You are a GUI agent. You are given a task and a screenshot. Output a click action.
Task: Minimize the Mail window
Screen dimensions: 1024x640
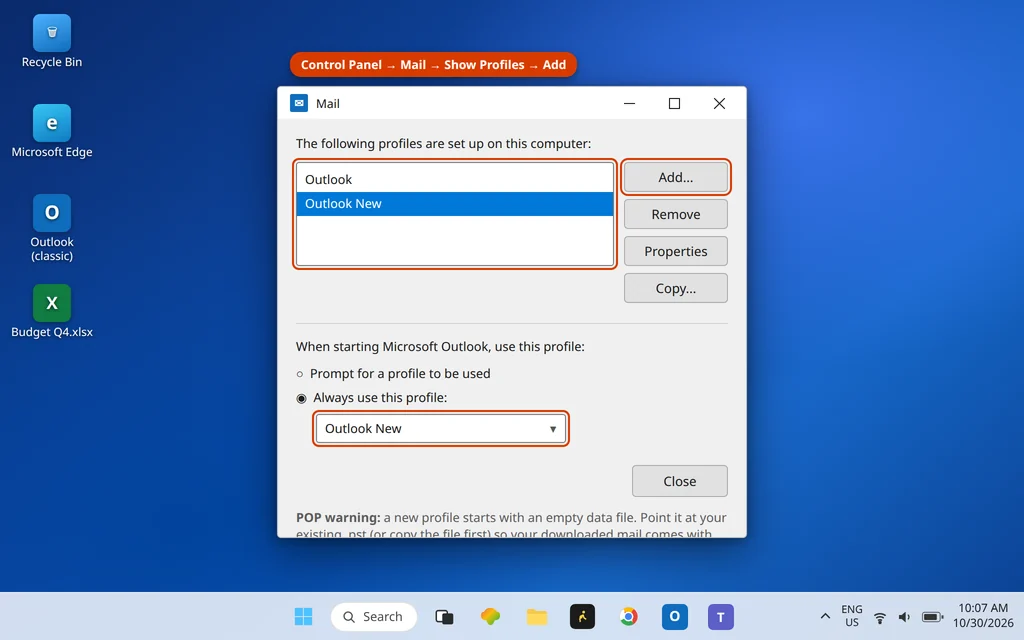tap(630, 103)
